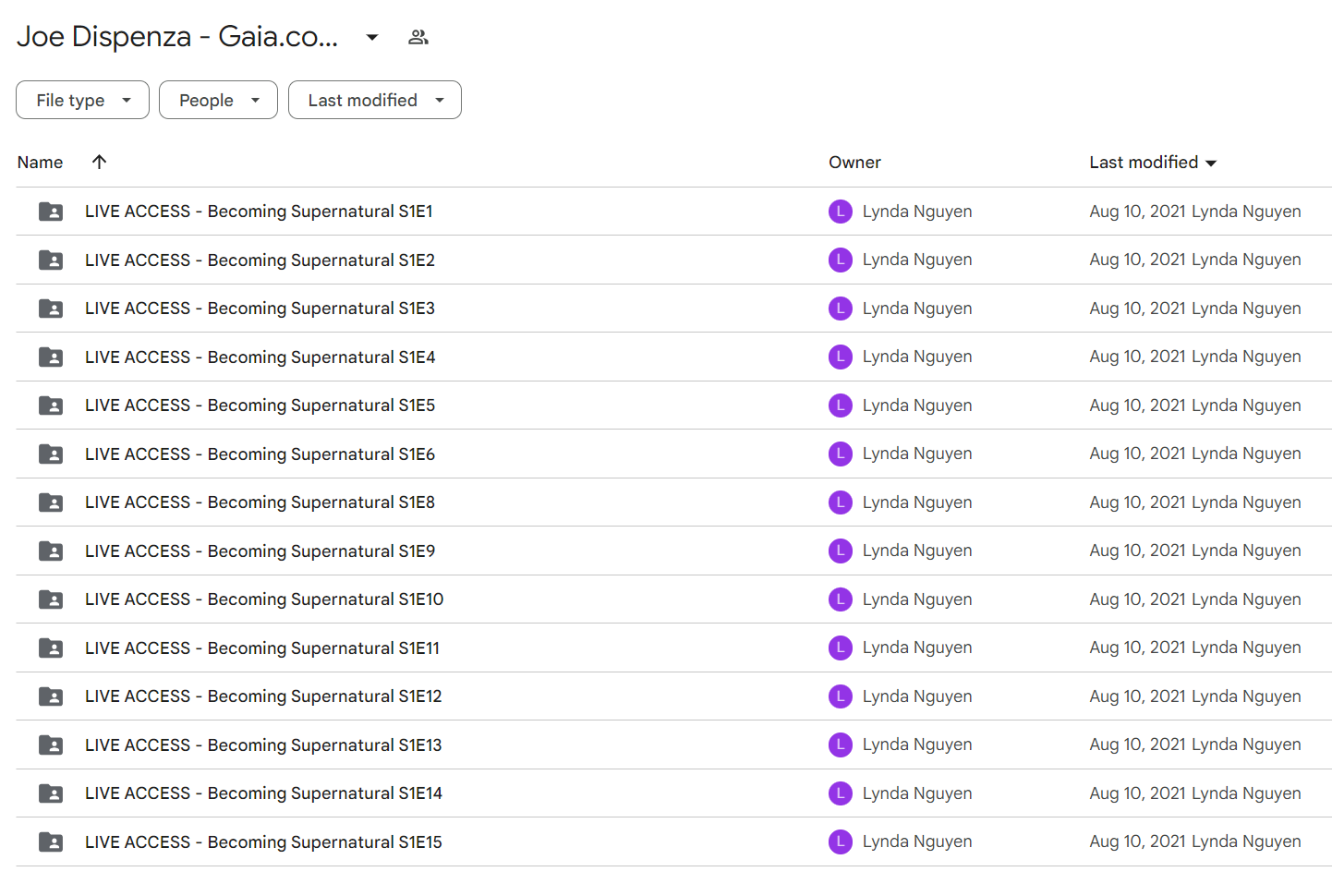This screenshot has height=896, width=1332.
Task: Click owner avatar in S1E3 row
Action: pyautogui.click(x=841, y=309)
